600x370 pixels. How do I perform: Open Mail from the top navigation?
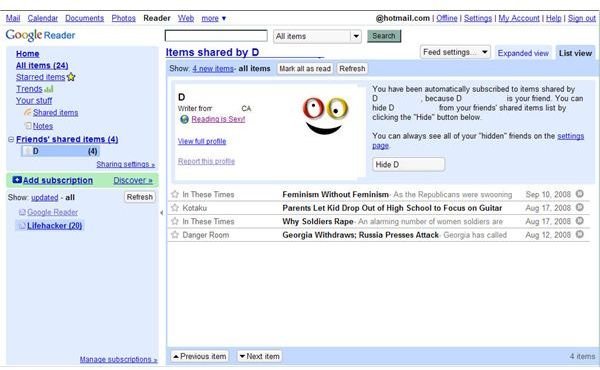point(13,18)
